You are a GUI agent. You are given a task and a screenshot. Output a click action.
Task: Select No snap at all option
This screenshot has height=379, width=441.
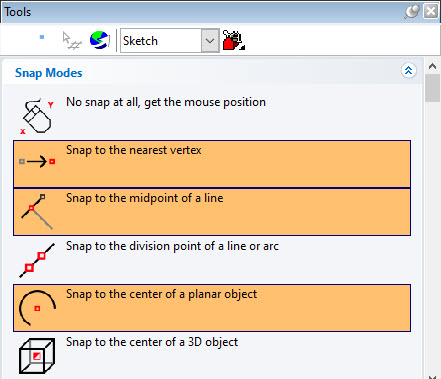[x=212, y=116]
